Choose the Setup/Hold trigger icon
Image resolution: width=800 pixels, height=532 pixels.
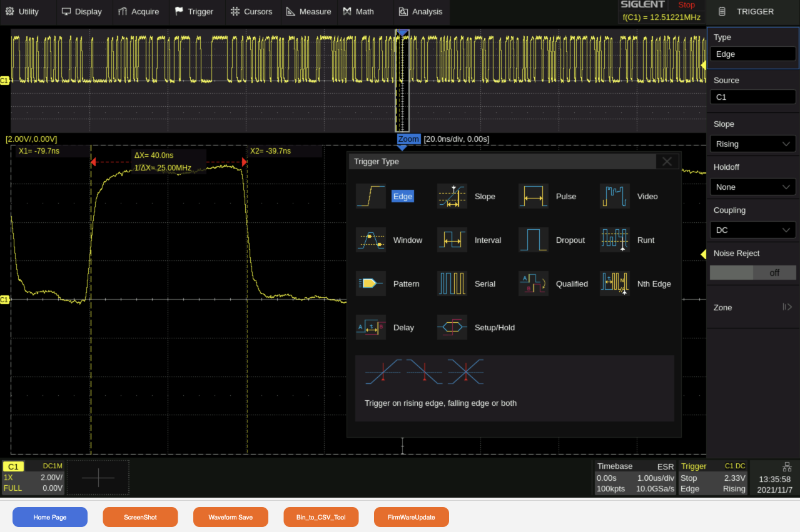(452, 327)
